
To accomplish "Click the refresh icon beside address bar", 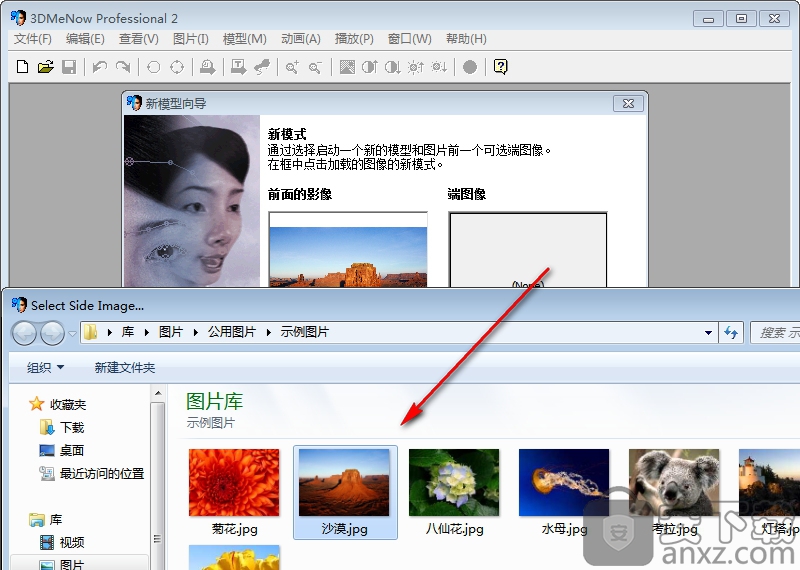I will [731, 333].
